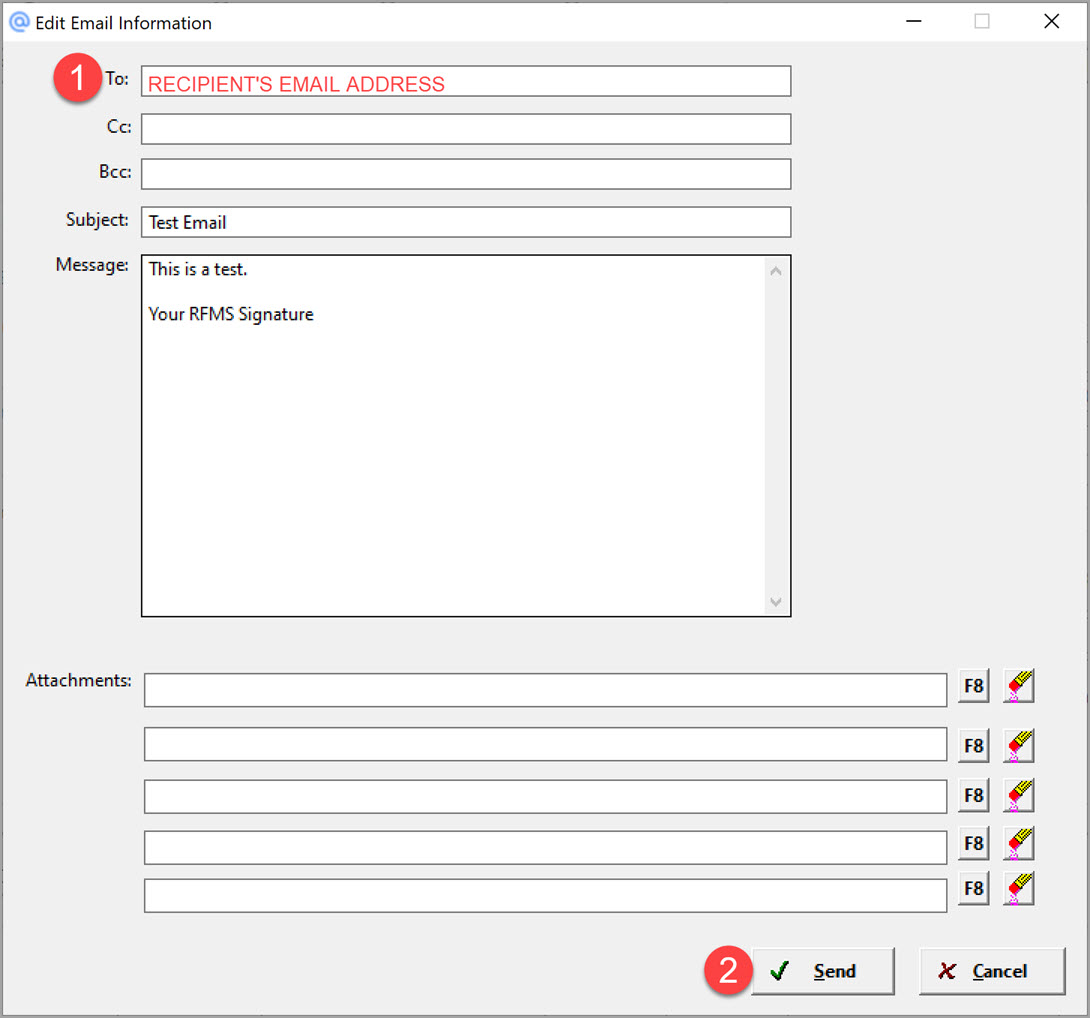Image resolution: width=1090 pixels, height=1018 pixels.
Task: Click the eraser icon on last attachment row
Action: [x=1018, y=888]
